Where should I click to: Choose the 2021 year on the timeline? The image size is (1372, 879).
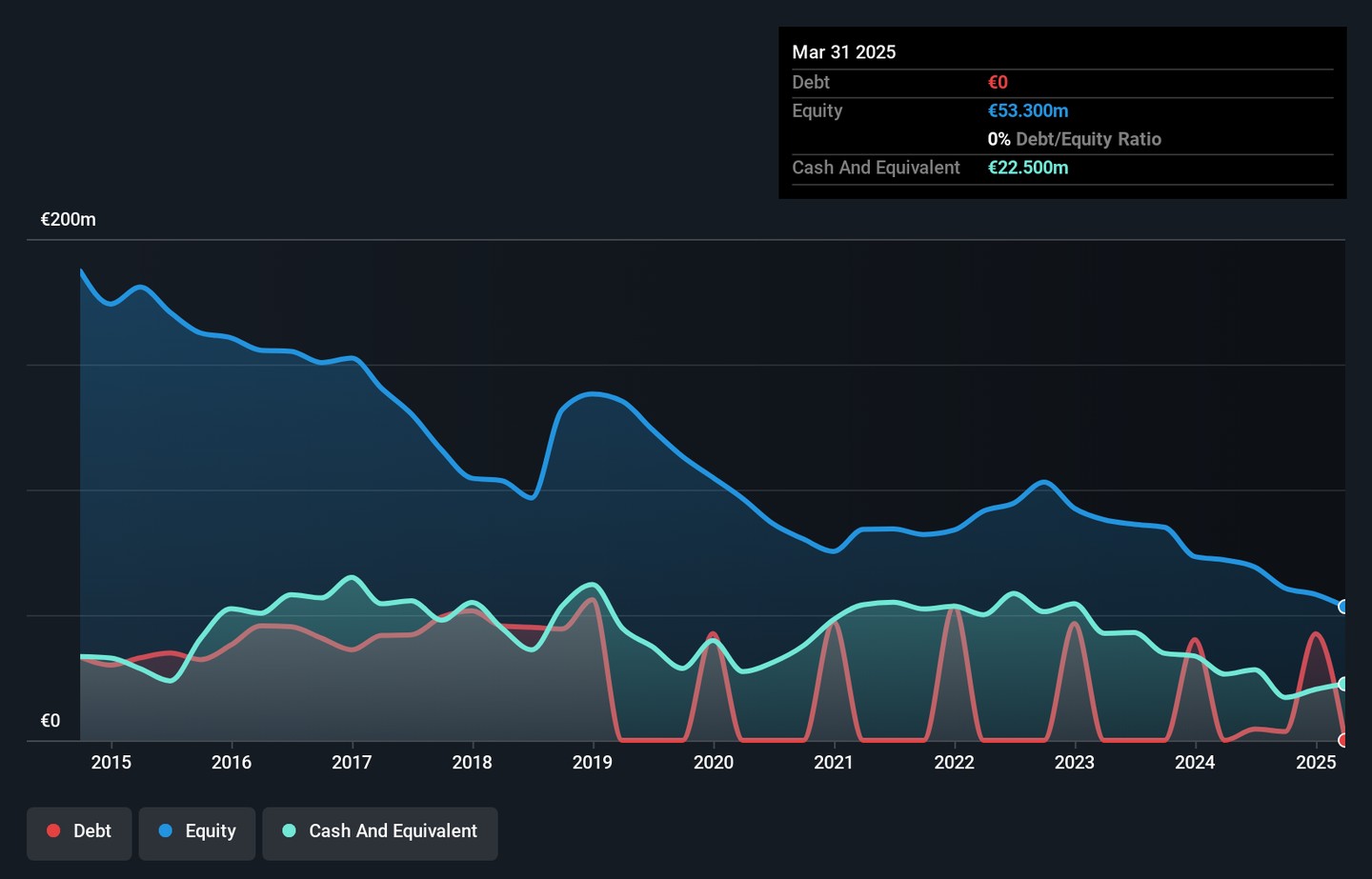pyautogui.click(x=834, y=762)
